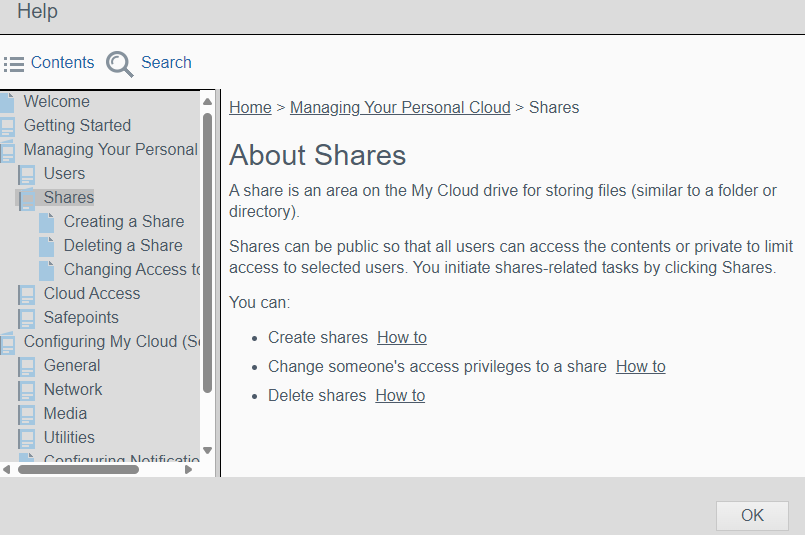Open the Home breadcrumb link
The image size is (805, 535).
[250, 108]
